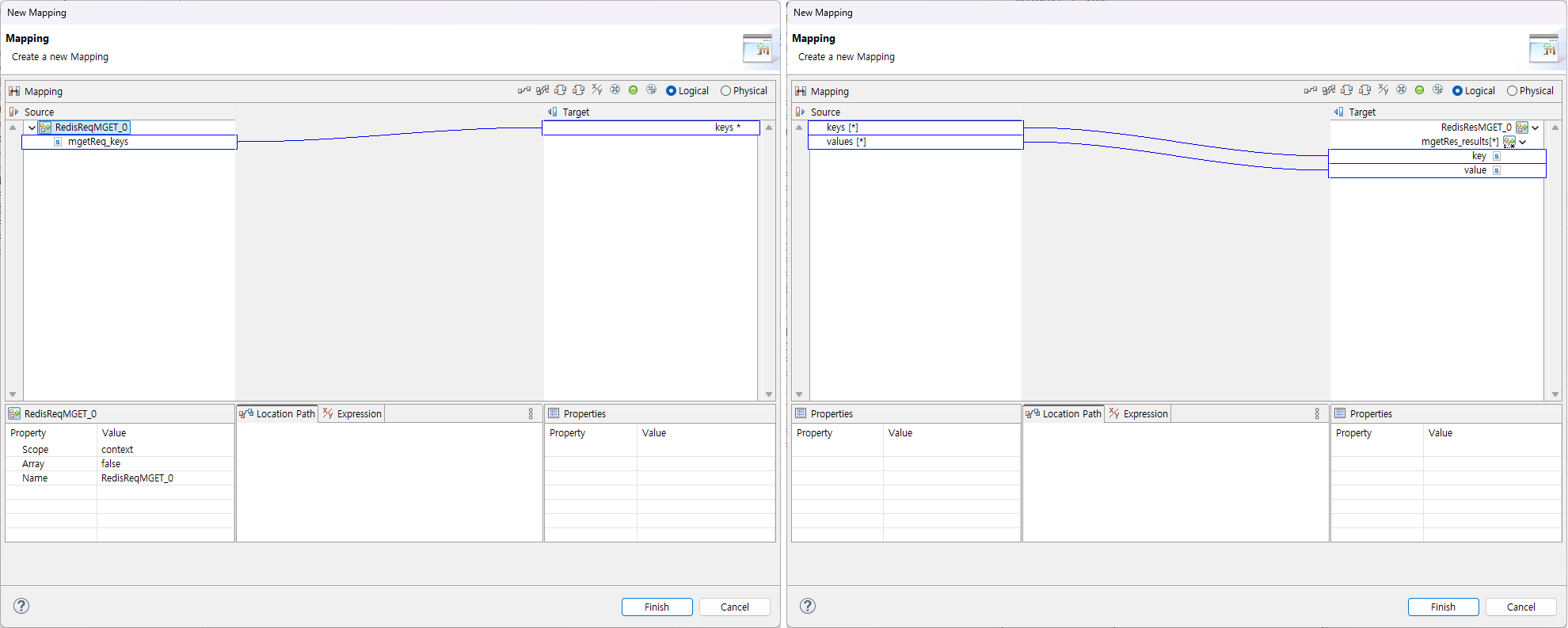Image resolution: width=1568 pixels, height=628 pixels.
Task: Click the green circle icon in right toolbar
Action: point(1420,90)
